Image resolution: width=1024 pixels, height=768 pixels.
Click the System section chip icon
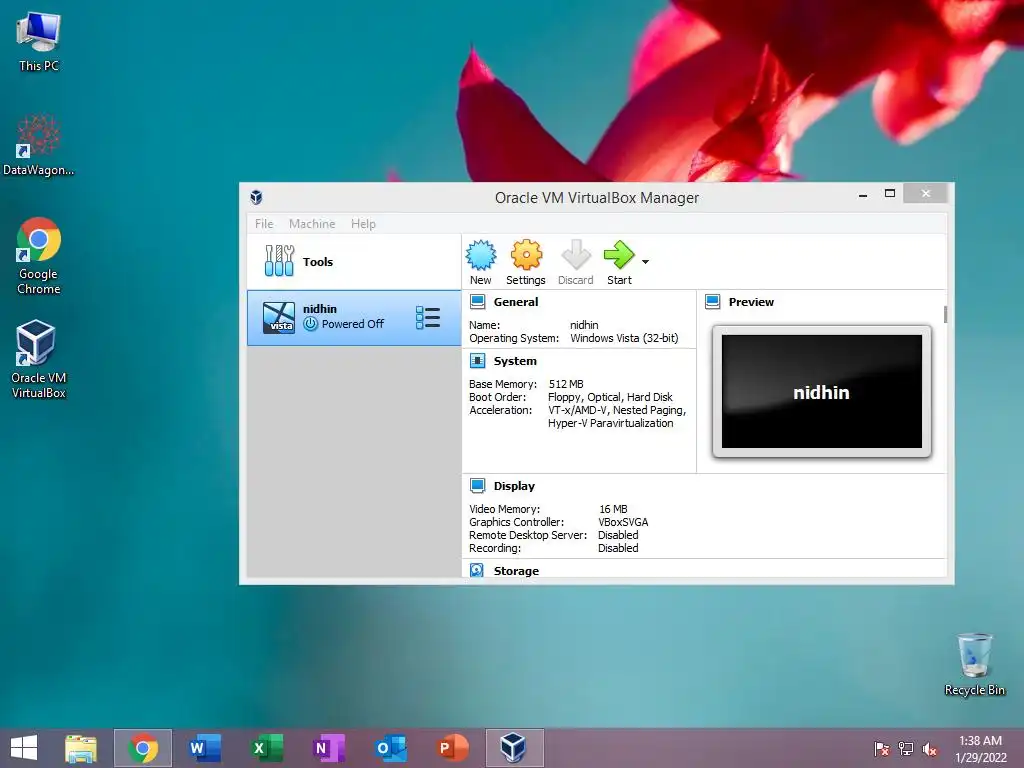tap(477, 360)
